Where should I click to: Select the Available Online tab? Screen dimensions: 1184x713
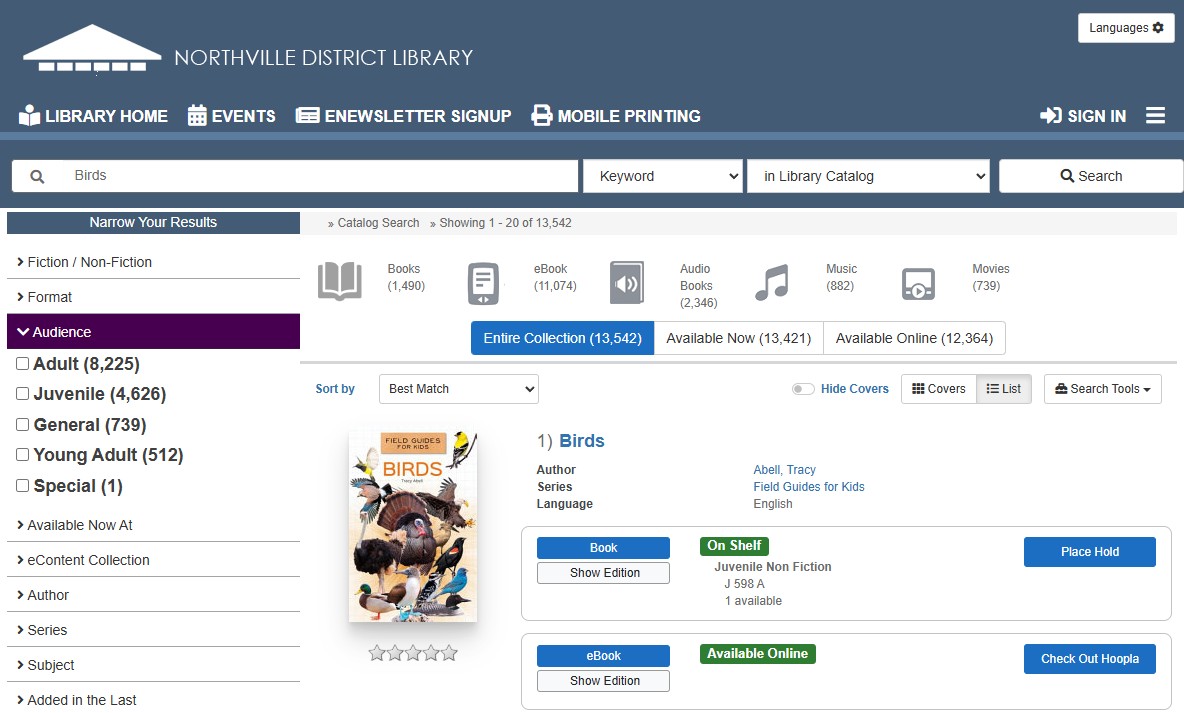pyautogui.click(x=914, y=338)
